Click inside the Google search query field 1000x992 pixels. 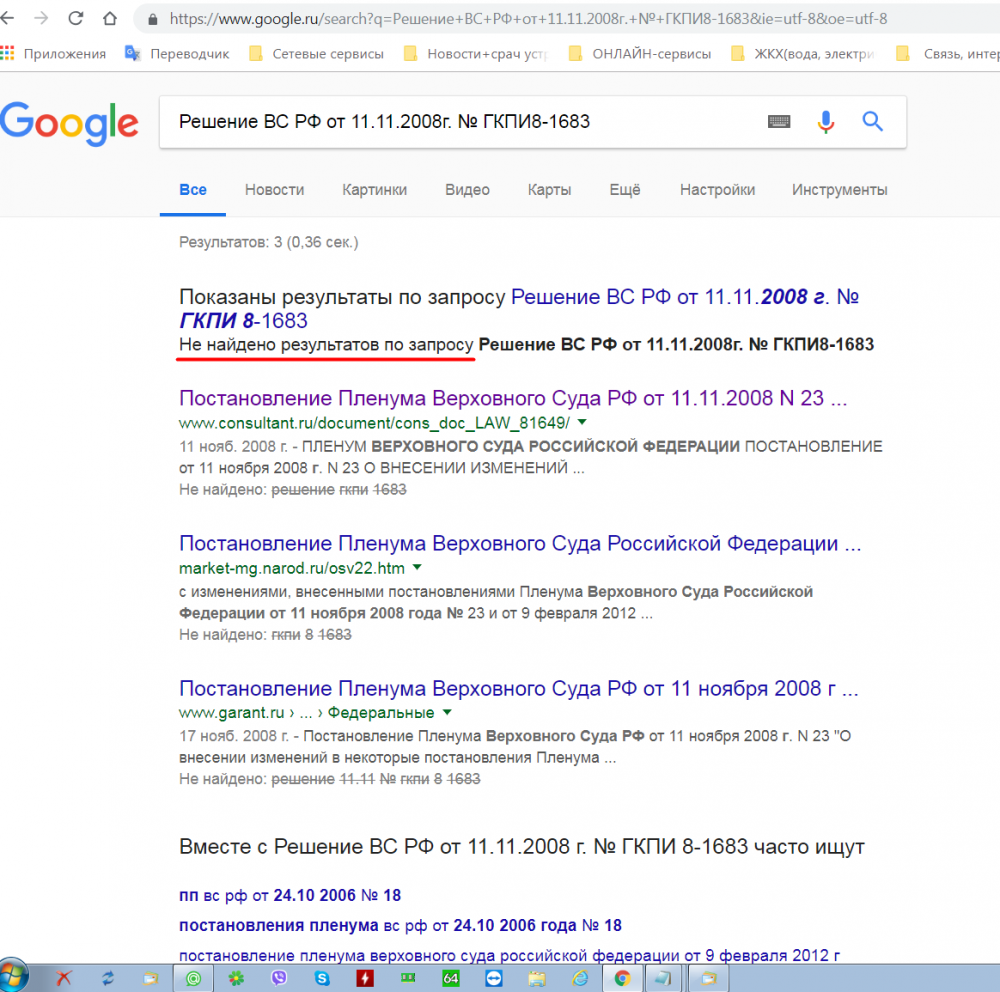[460, 122]
